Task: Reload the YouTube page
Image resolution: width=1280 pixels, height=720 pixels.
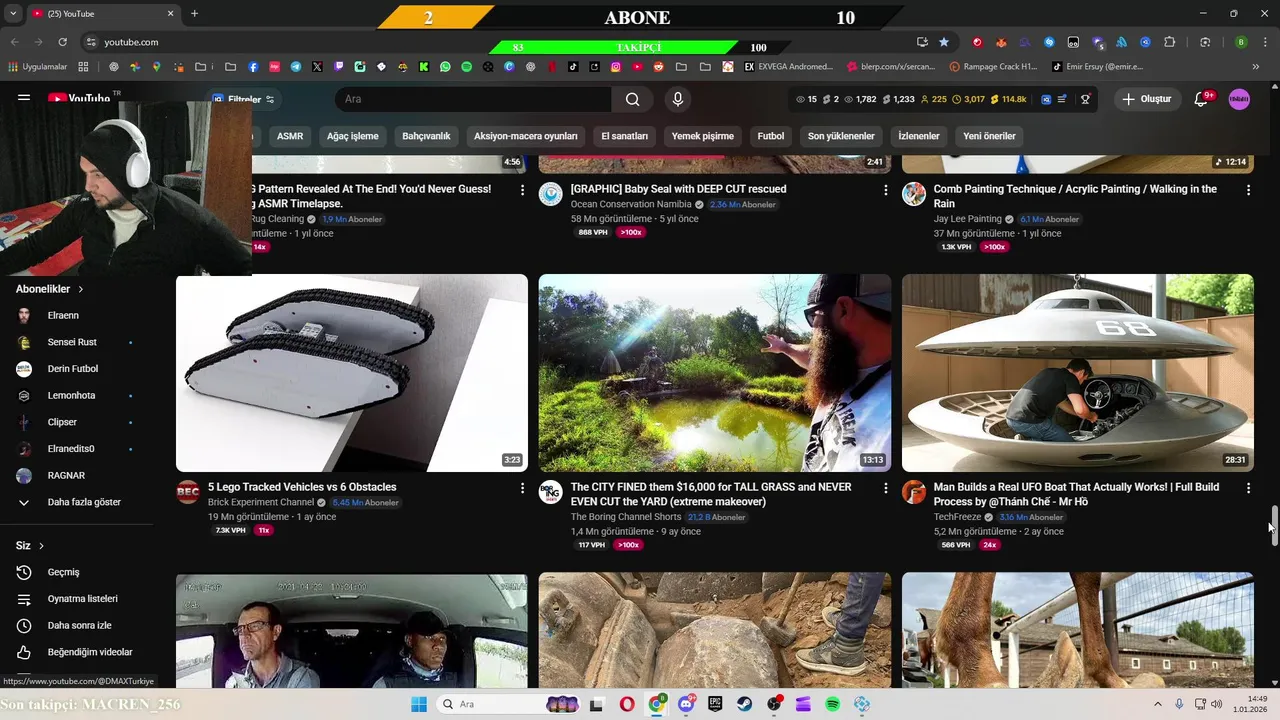Action: (62, 42)
